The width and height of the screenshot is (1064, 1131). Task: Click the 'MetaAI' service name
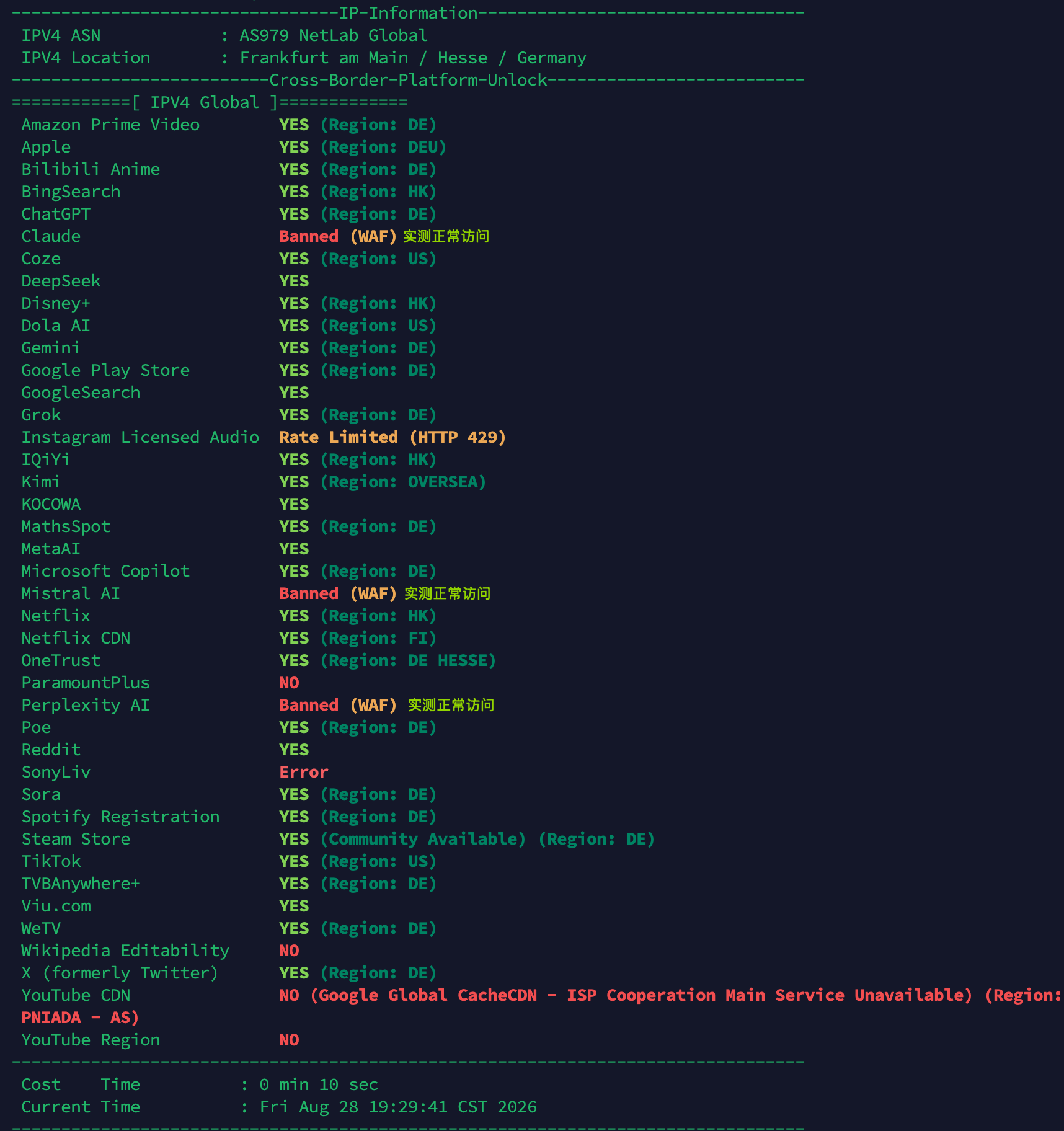(51, 549)
